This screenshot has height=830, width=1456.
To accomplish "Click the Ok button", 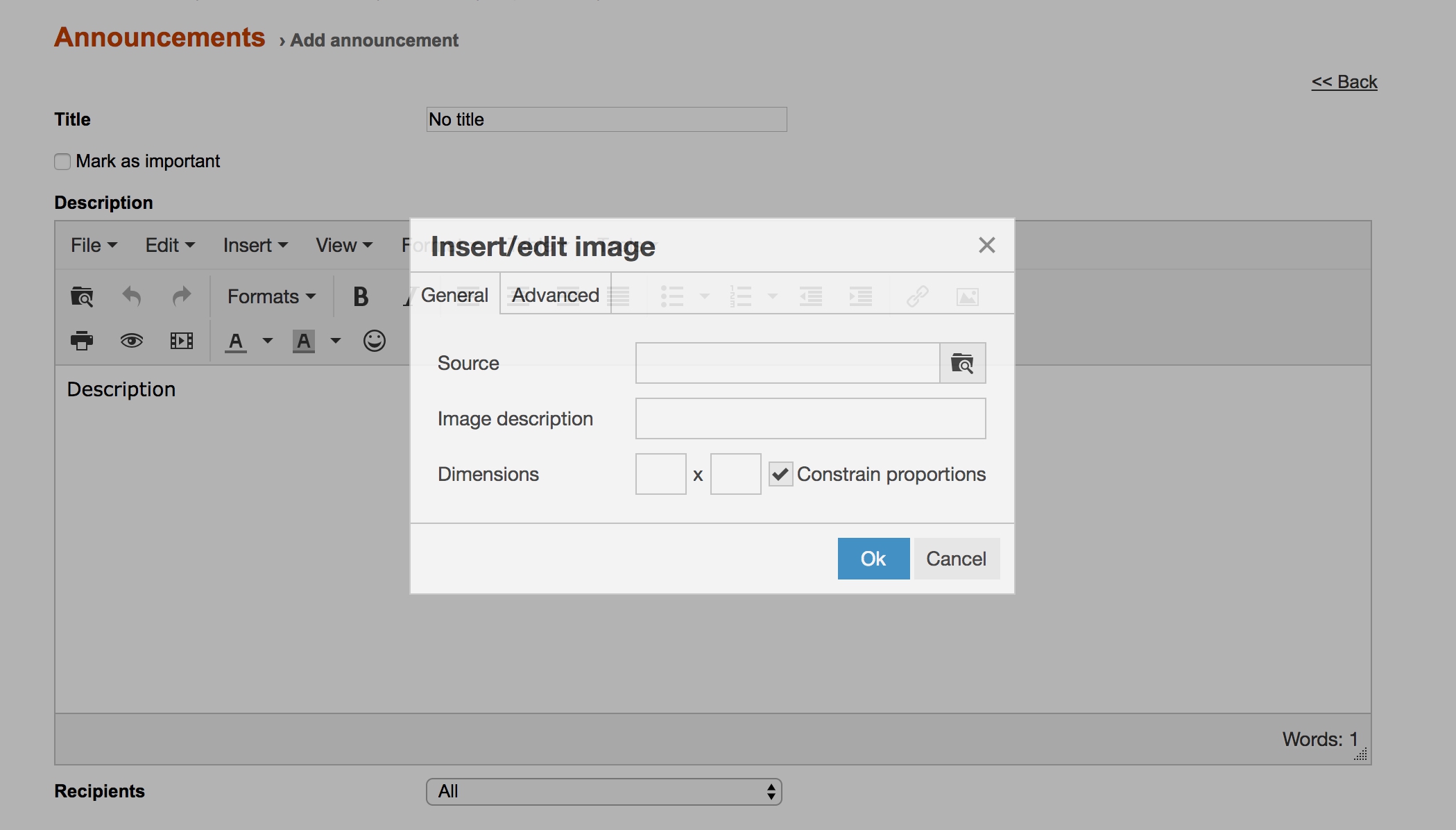I will click(873, 559).
